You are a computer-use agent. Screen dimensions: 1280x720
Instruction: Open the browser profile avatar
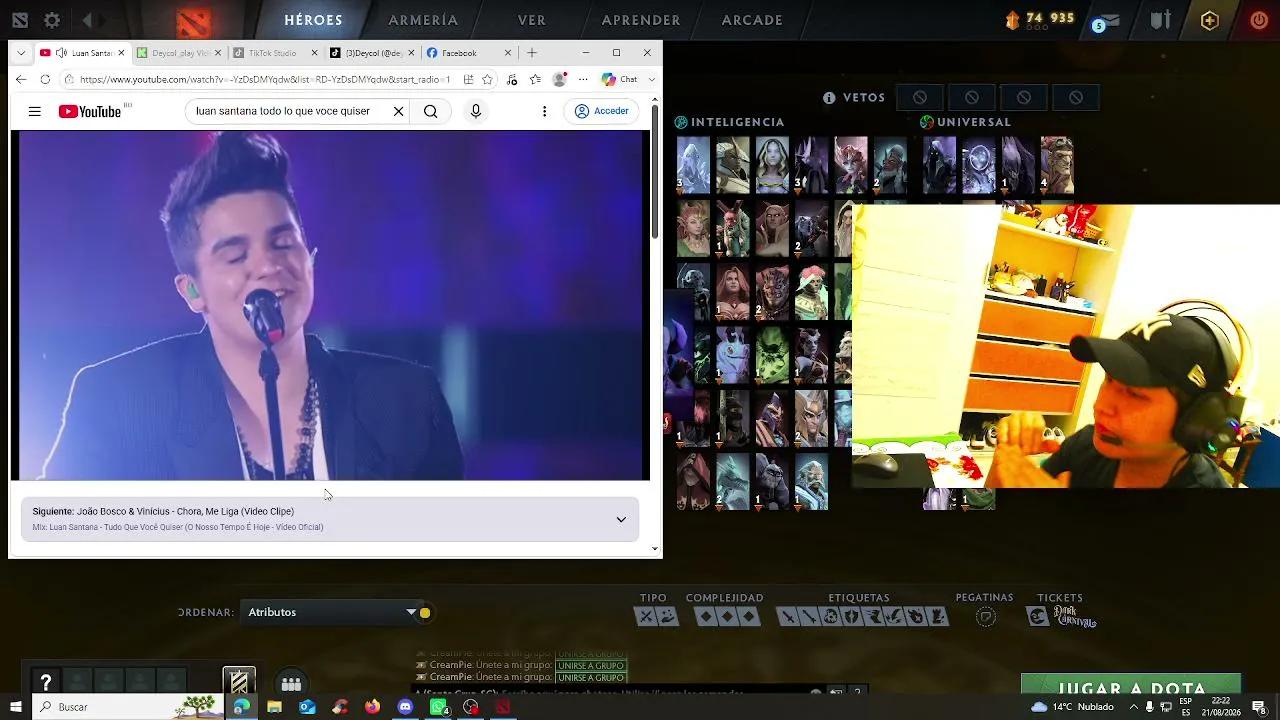point(560,79)
